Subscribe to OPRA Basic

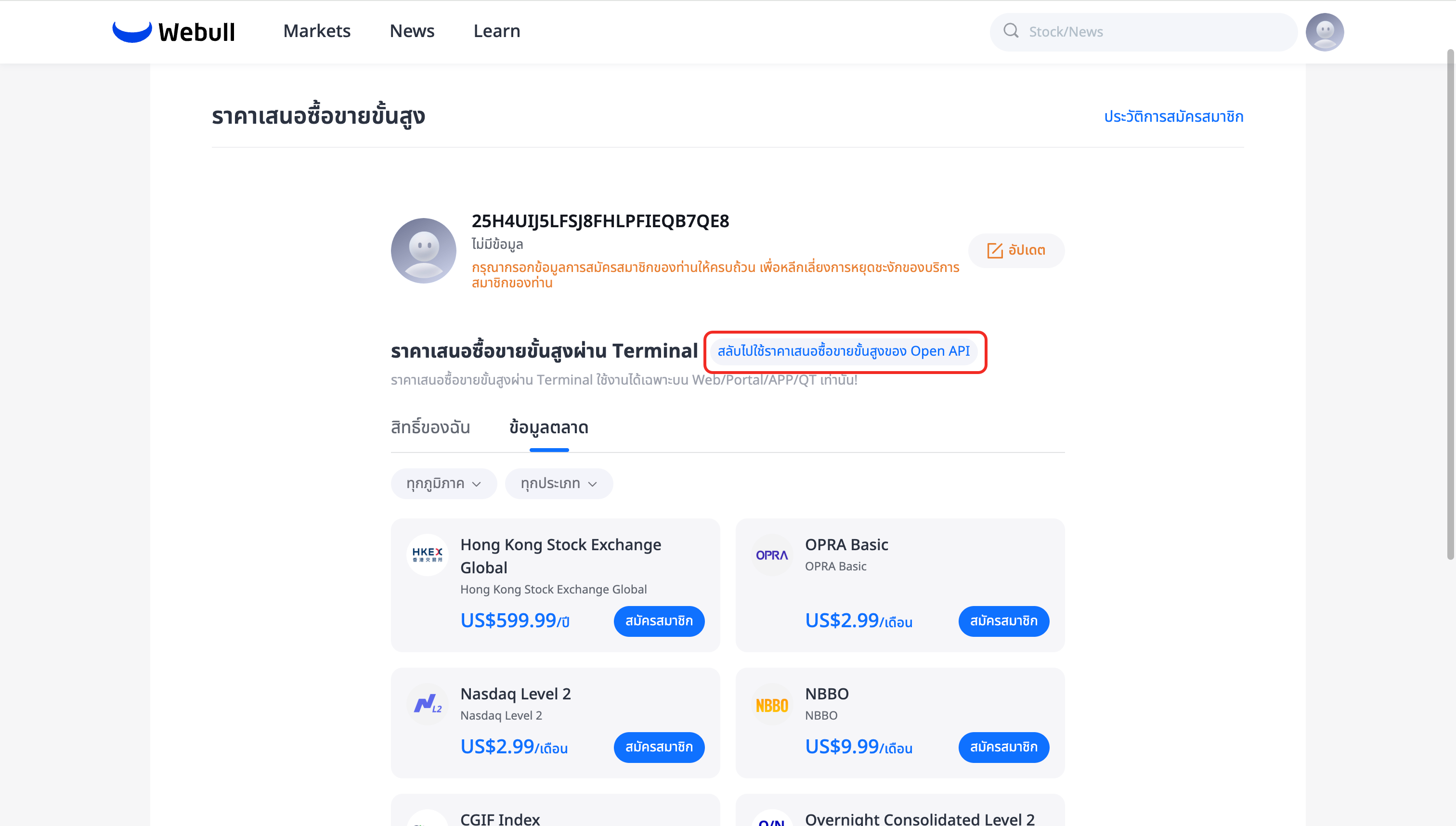[x=1003, y=621]
